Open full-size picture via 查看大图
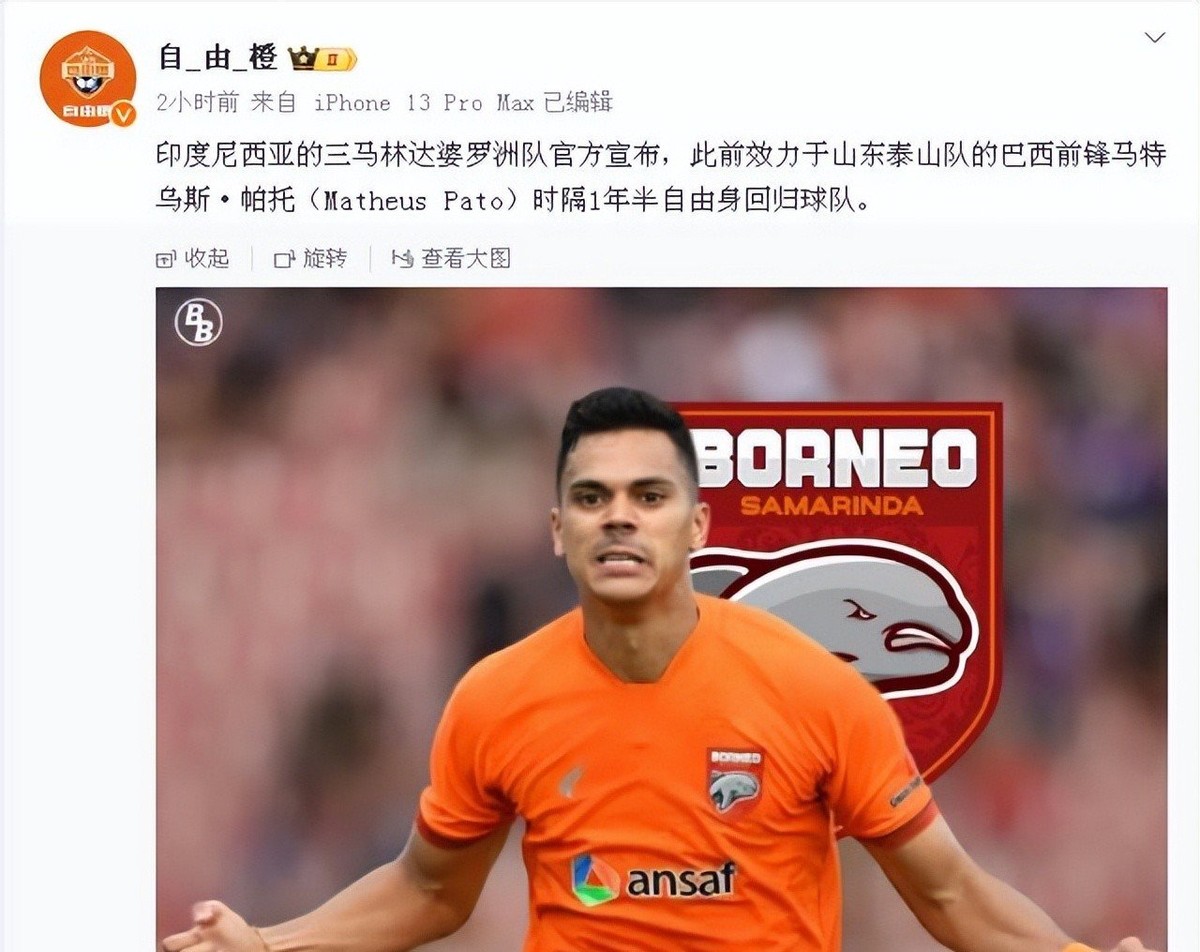 tap(452, 259)
